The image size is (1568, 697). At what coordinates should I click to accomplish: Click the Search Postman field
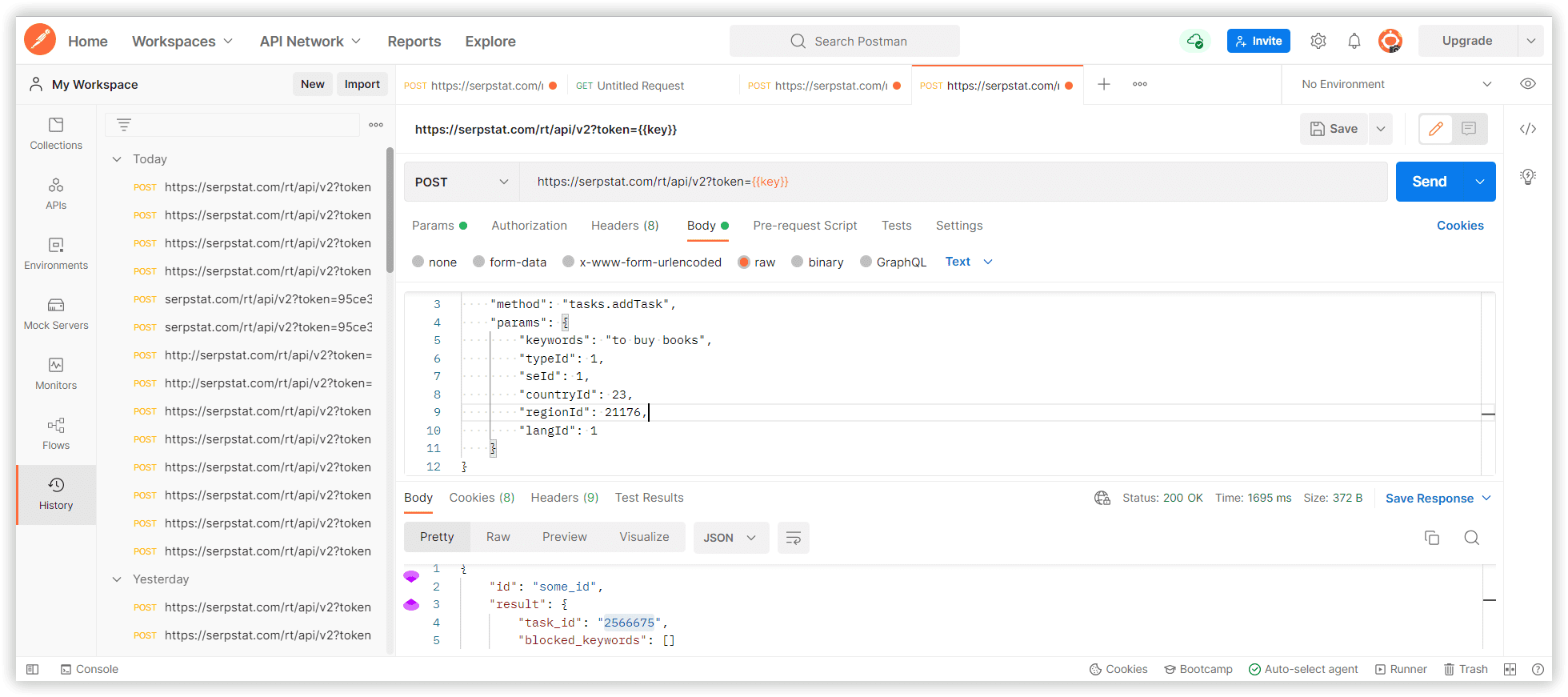click(844, 41)
